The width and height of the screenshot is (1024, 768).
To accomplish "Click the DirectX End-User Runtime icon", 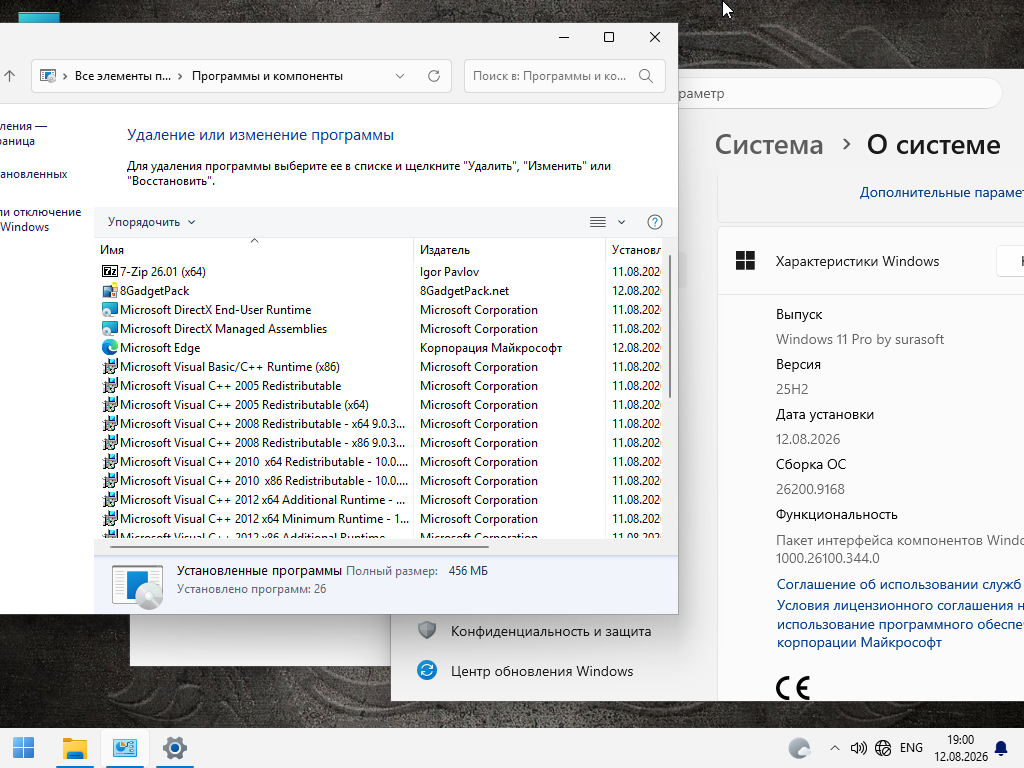I will [x=110, y=310].
